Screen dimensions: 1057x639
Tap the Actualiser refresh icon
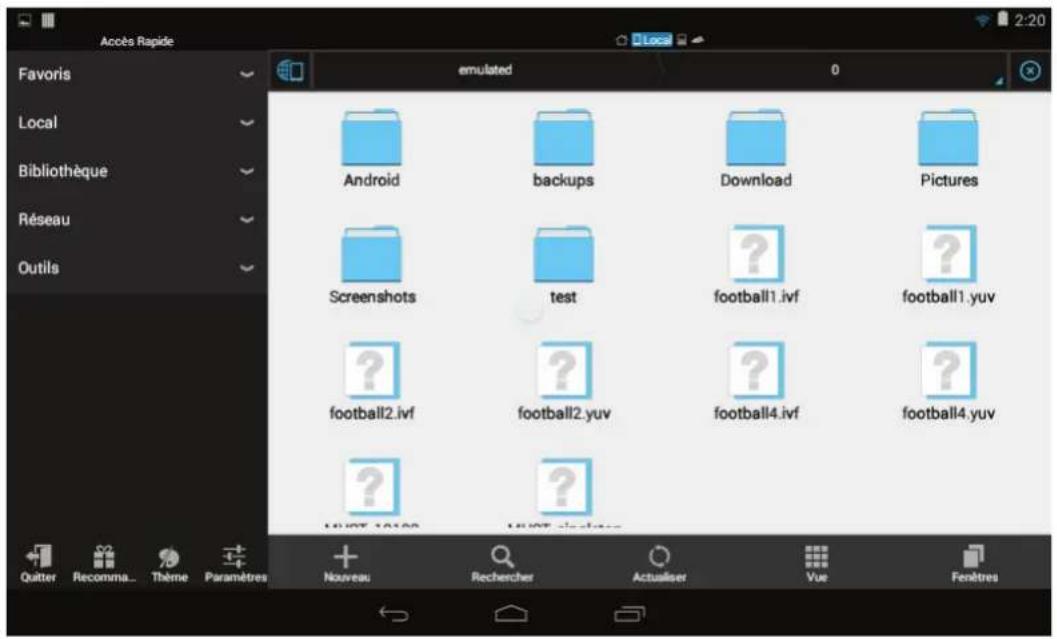click(659, 564)
